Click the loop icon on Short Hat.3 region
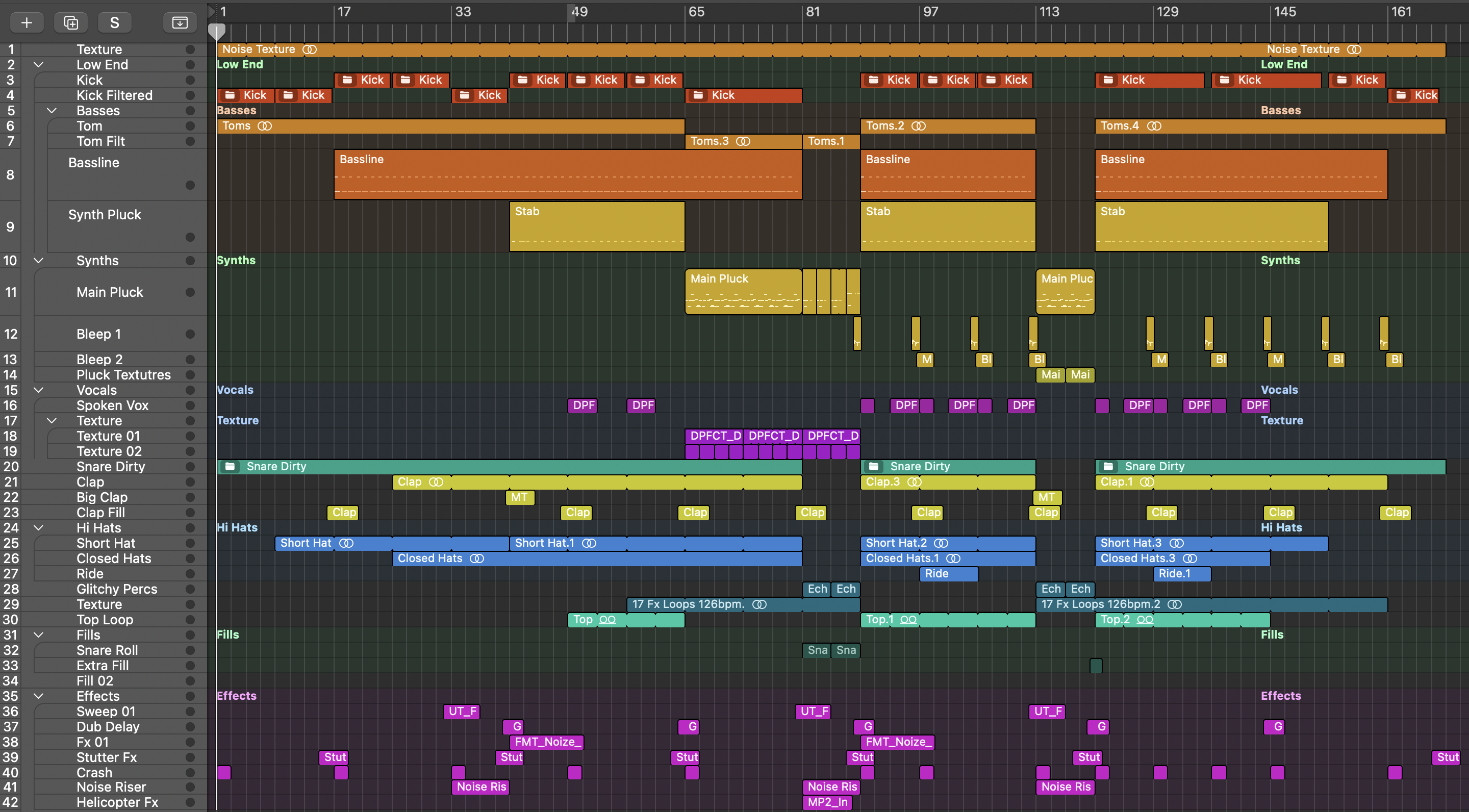Screen dimensions: 1469x812 click(1176, 543)
